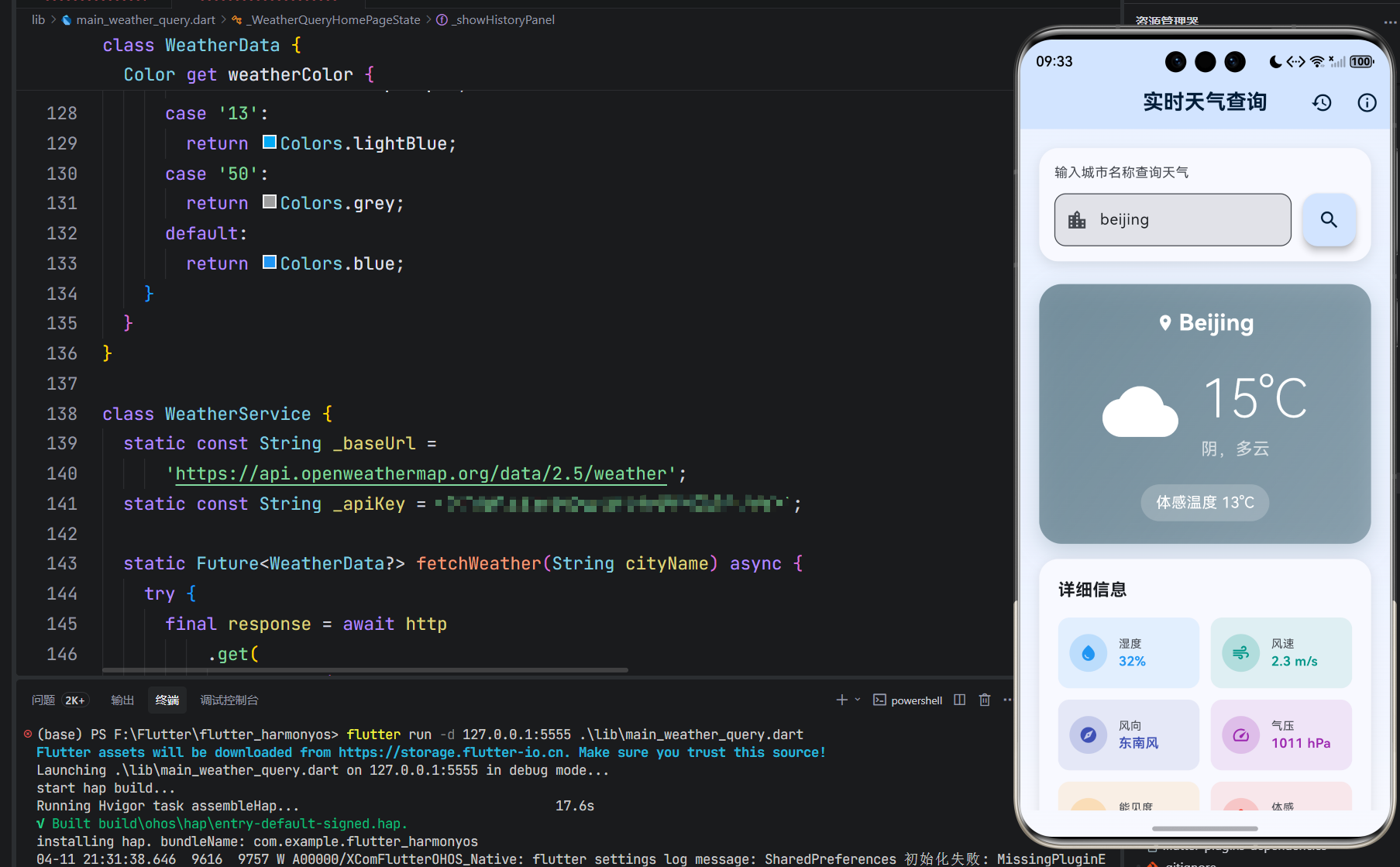Open weather query history icon in app
The width and height of the screenshot is (1400, 867).
pyautogui.click(x=1322, y=102)
